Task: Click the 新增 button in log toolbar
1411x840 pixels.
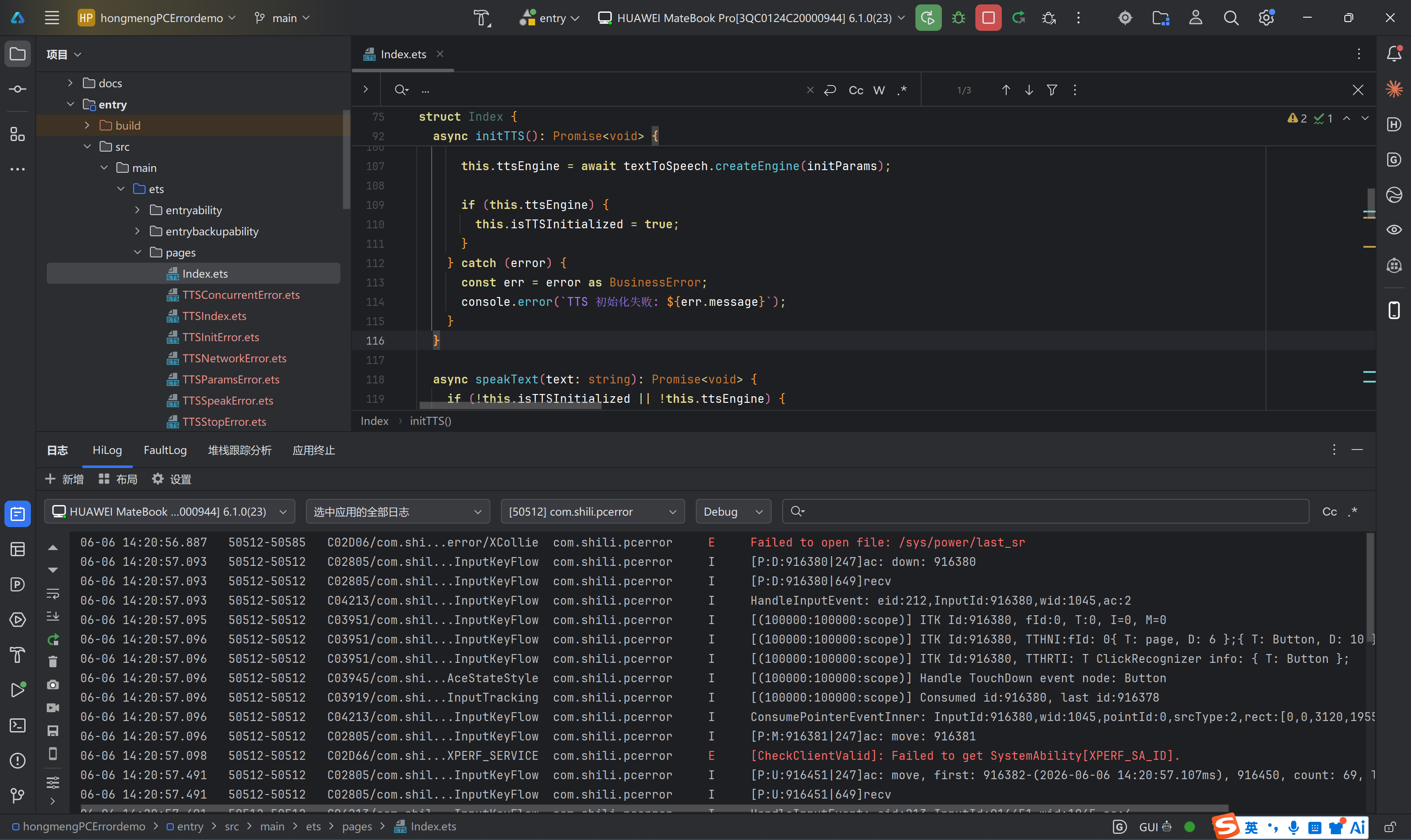Action: (x=64, y=479)
